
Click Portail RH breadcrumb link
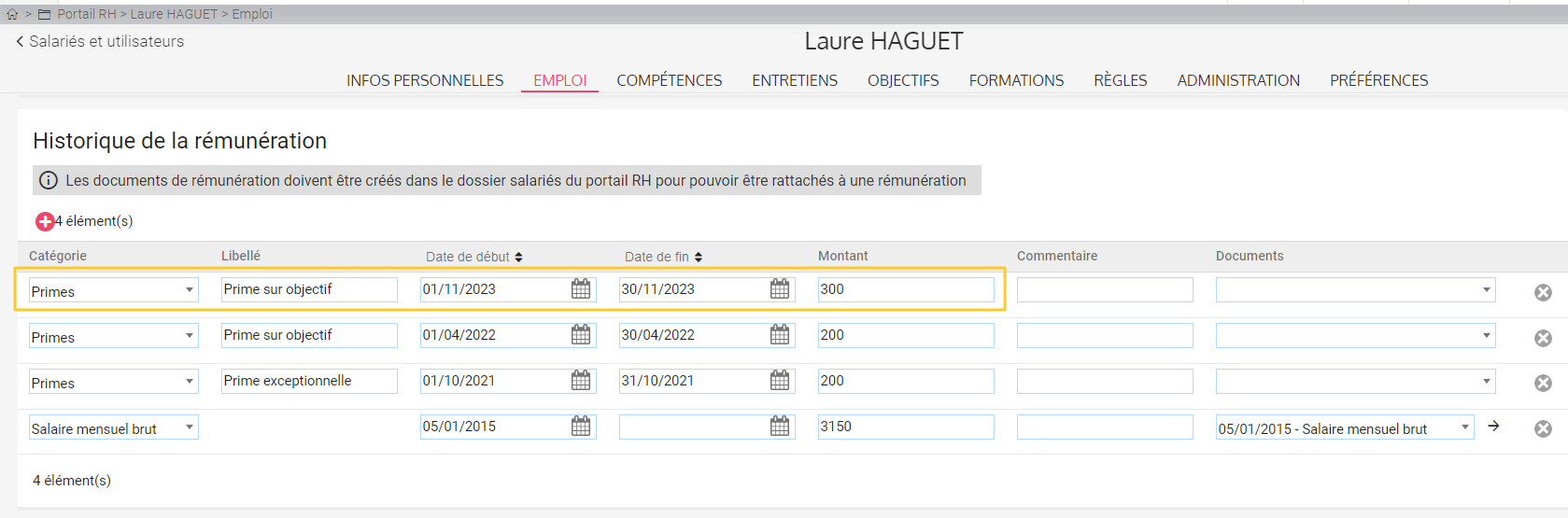(x=87, y=14)
